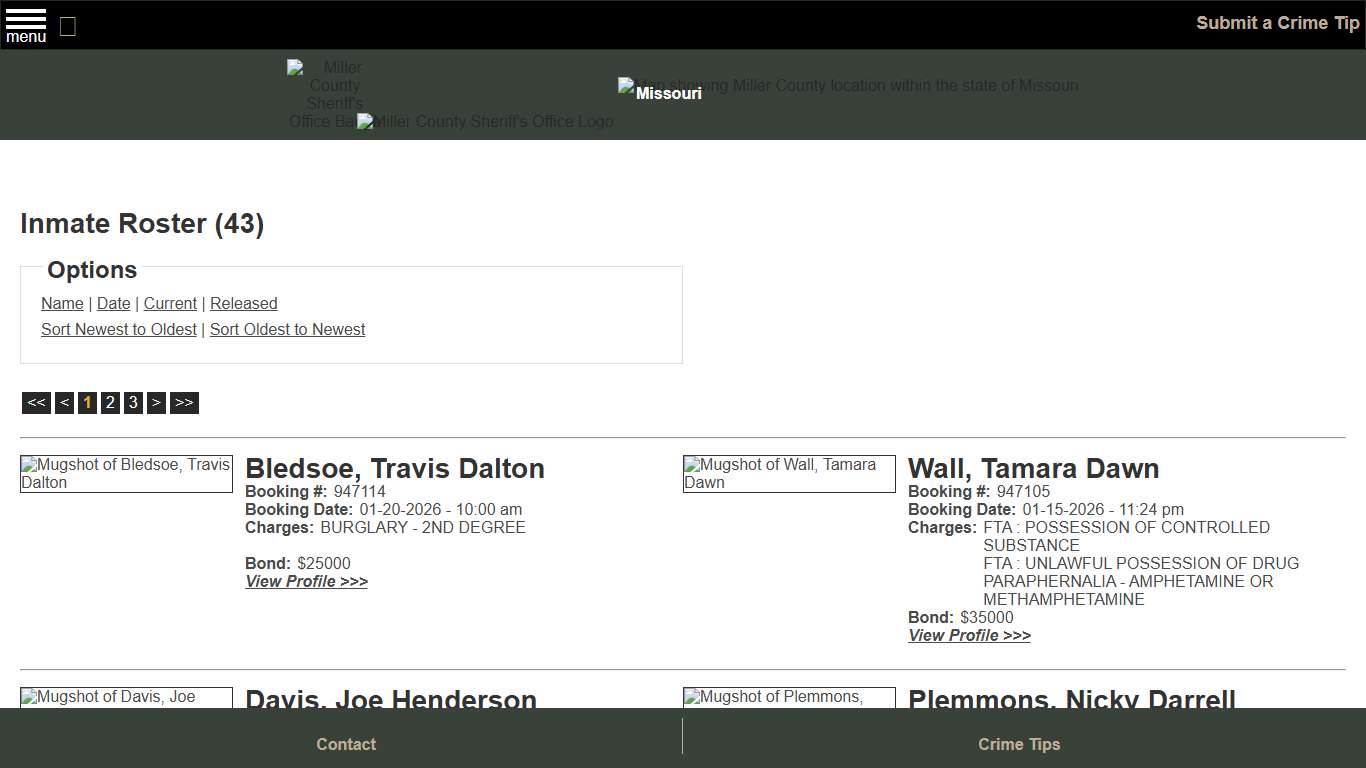Sort inmate roster by Name
1366x768 pixels.
62,303
